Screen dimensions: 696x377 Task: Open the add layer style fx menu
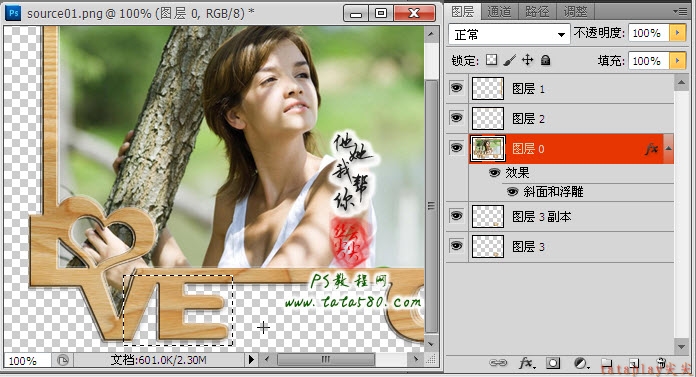coord(527,363)
